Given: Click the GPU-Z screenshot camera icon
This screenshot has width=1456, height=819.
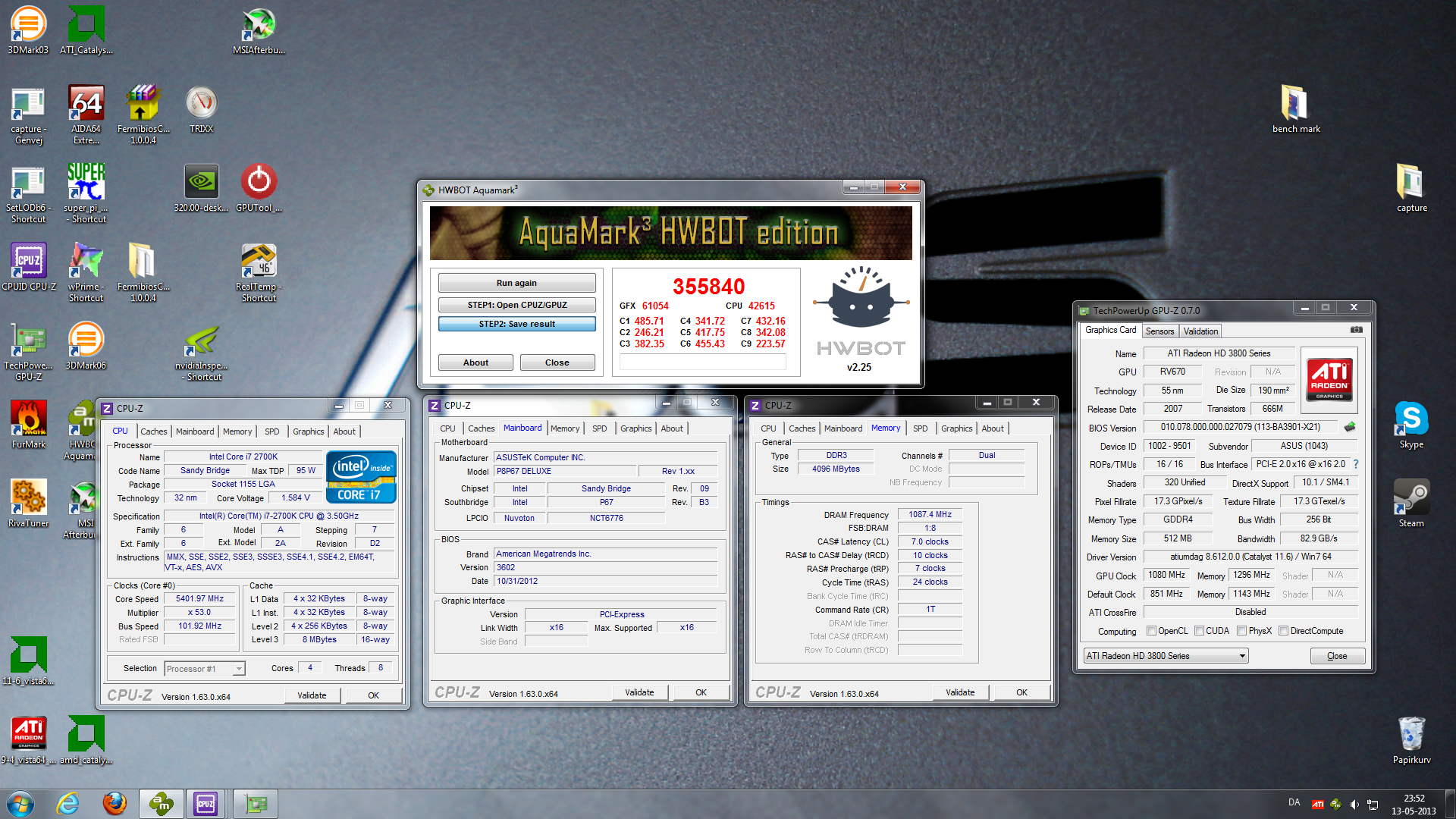Looking at the screenshot, I should (1357, 330).
